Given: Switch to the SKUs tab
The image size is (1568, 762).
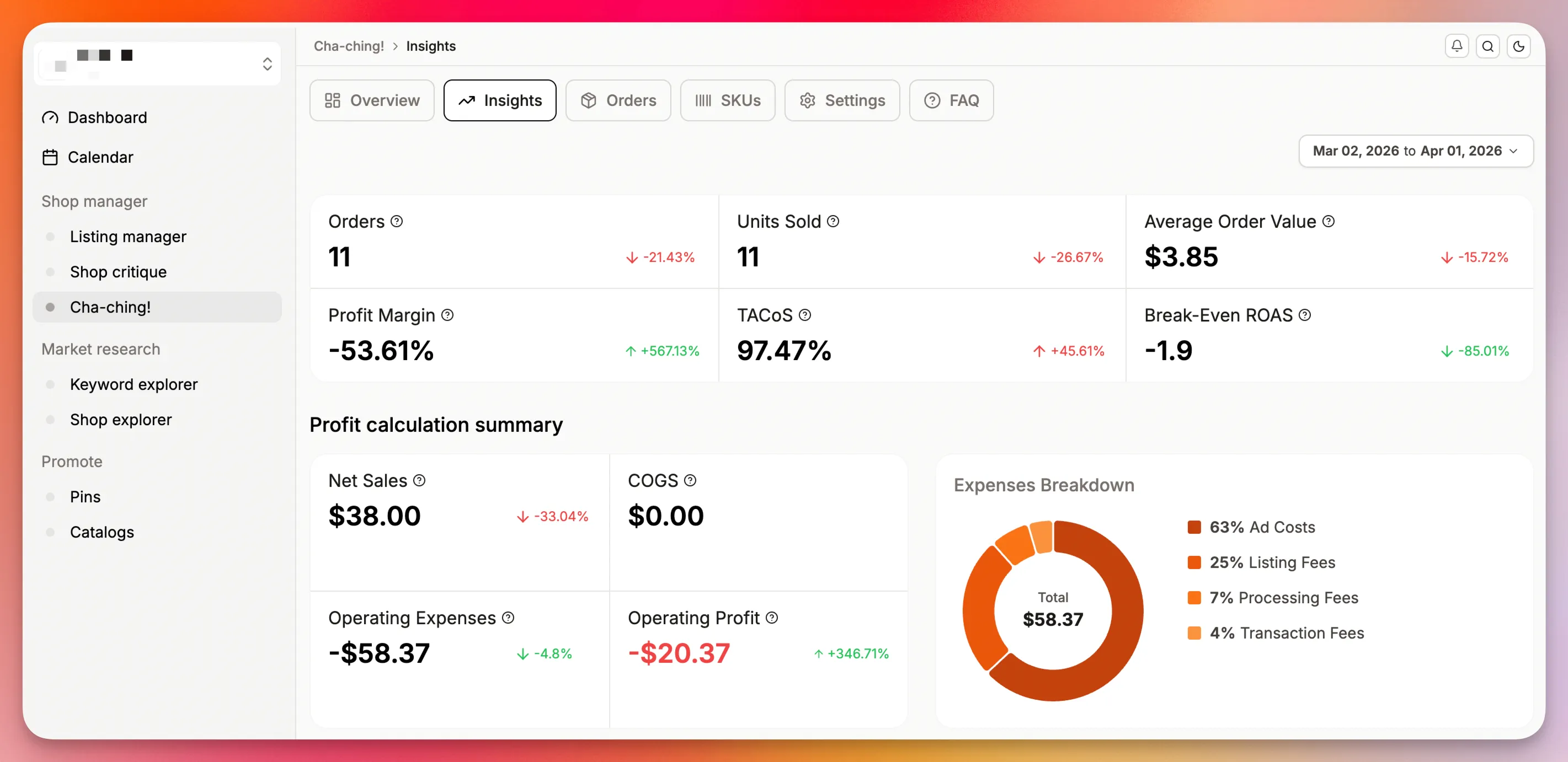Looking at the screenshot, I should [x=727, y=100].
